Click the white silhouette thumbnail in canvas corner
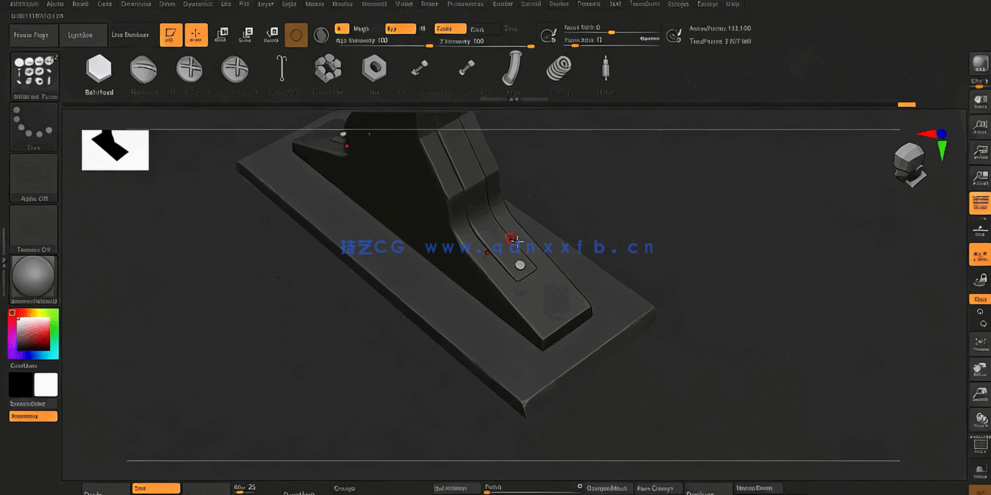 click(115, 150)
